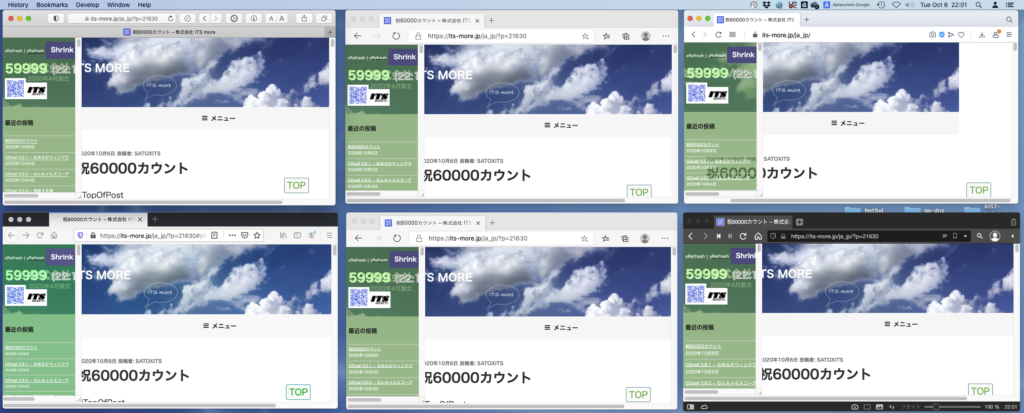Click the Home icon in the dark Vivaldi window
1024x413 pixels.
tap(757, 236)
